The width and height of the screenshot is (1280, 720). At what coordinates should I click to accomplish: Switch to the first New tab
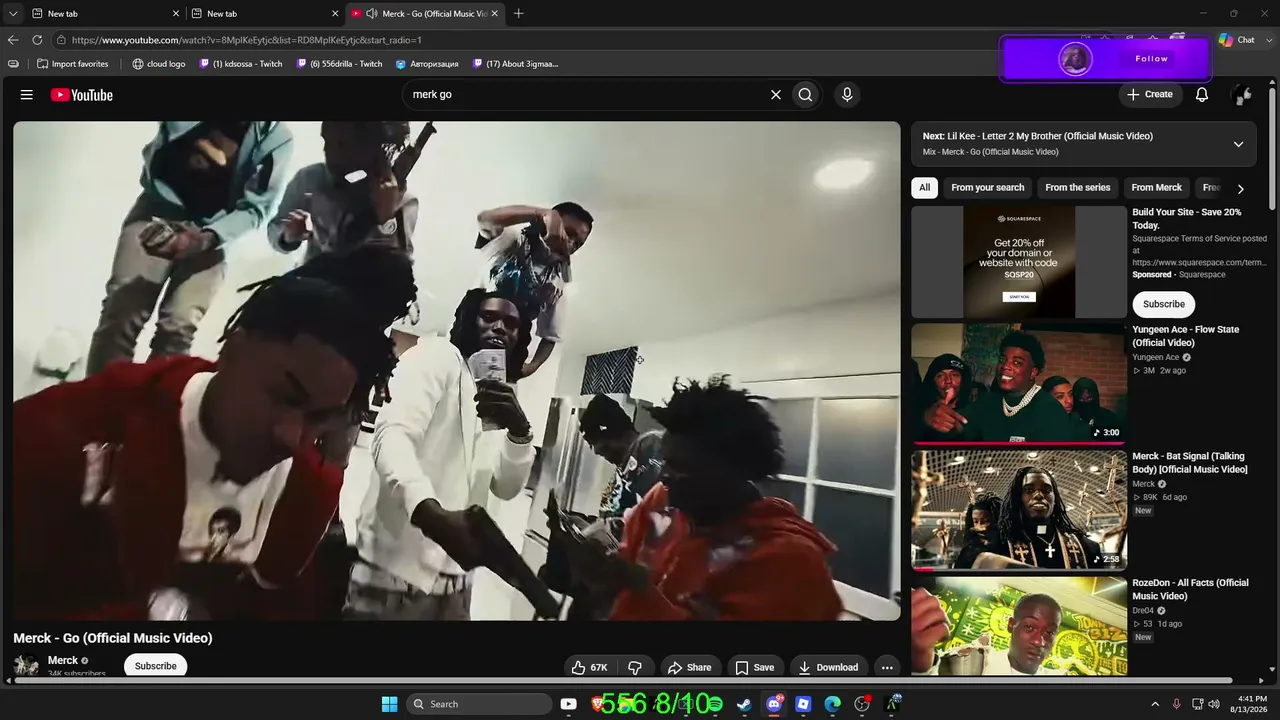coord(104,14)
